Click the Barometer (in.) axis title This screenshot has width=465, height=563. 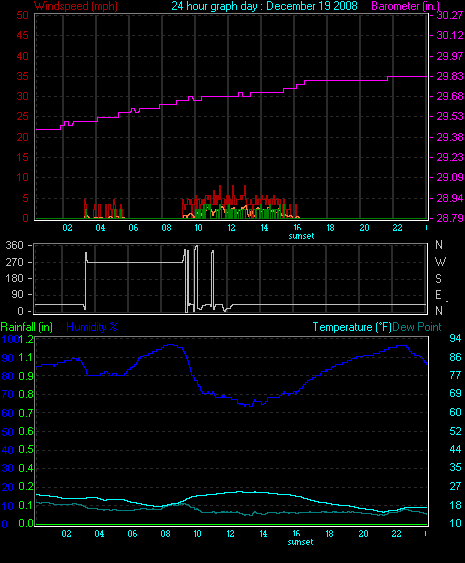[x=405, y=6]
